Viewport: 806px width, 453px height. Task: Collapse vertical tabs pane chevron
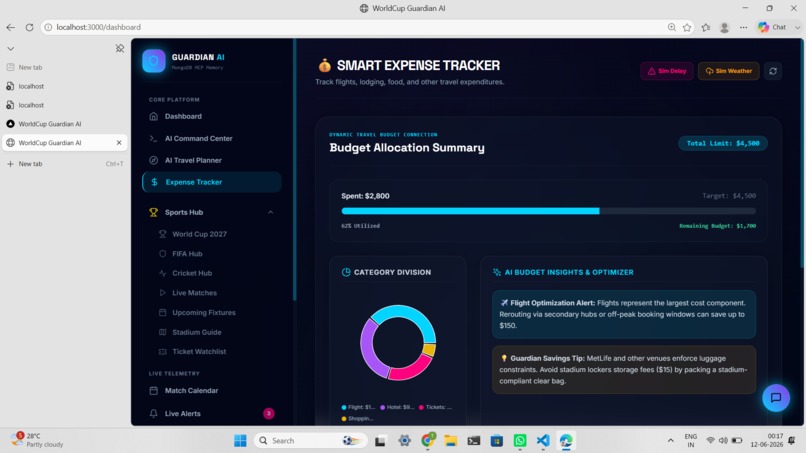point(10,48)
